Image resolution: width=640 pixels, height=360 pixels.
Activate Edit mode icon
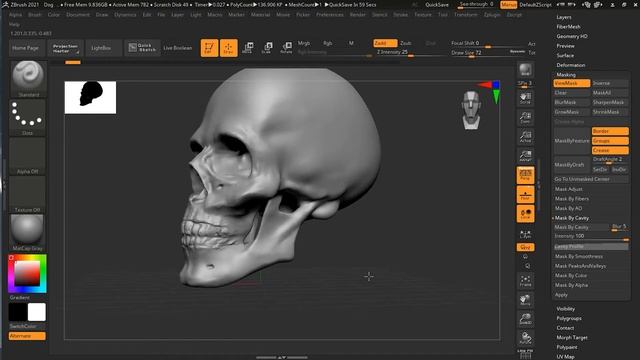point(209,48)
